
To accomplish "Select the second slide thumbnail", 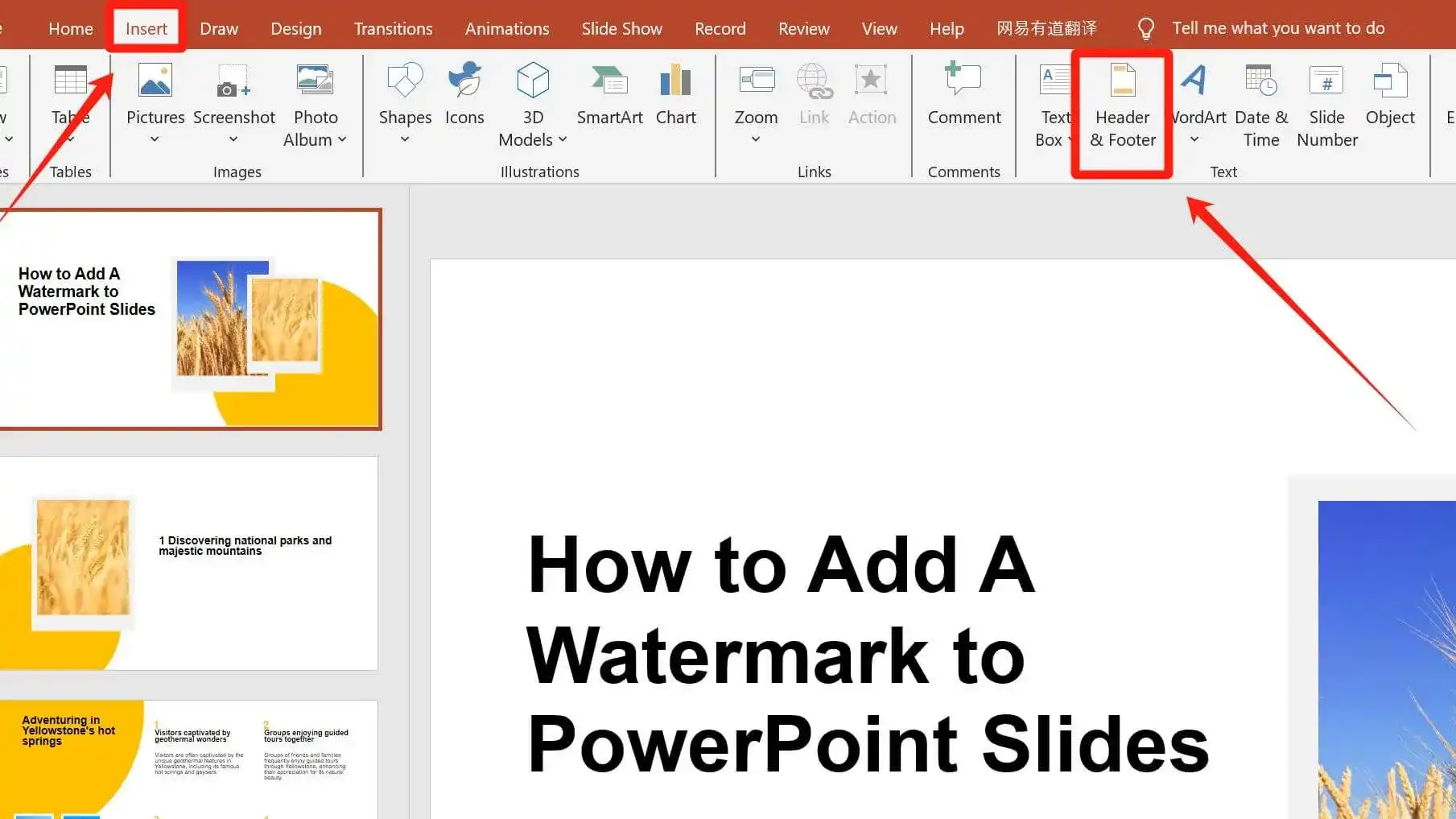I will point(189,561).
